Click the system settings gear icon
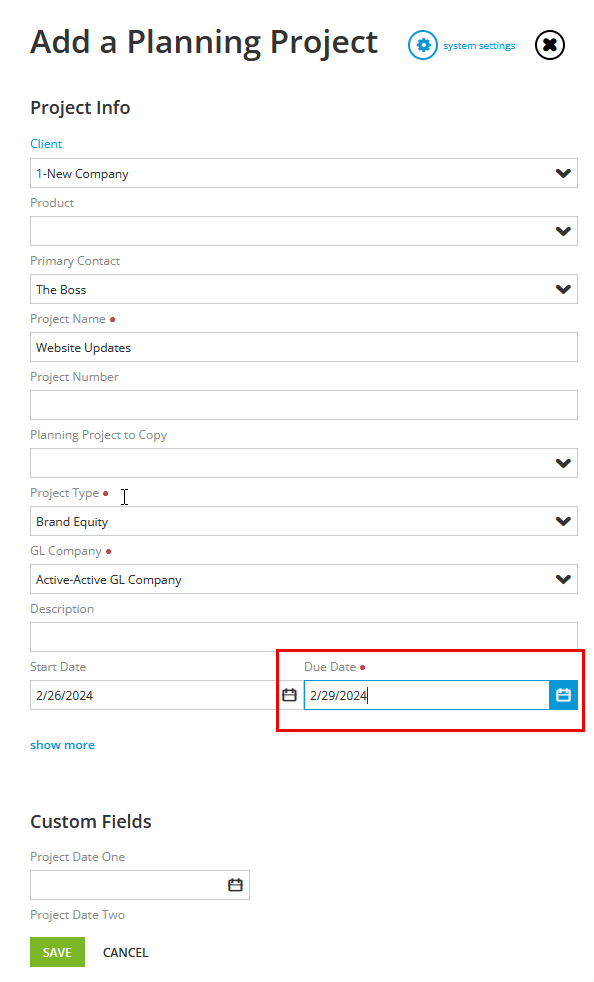Viewport: 594px width, 982px height. pos(423,45)
